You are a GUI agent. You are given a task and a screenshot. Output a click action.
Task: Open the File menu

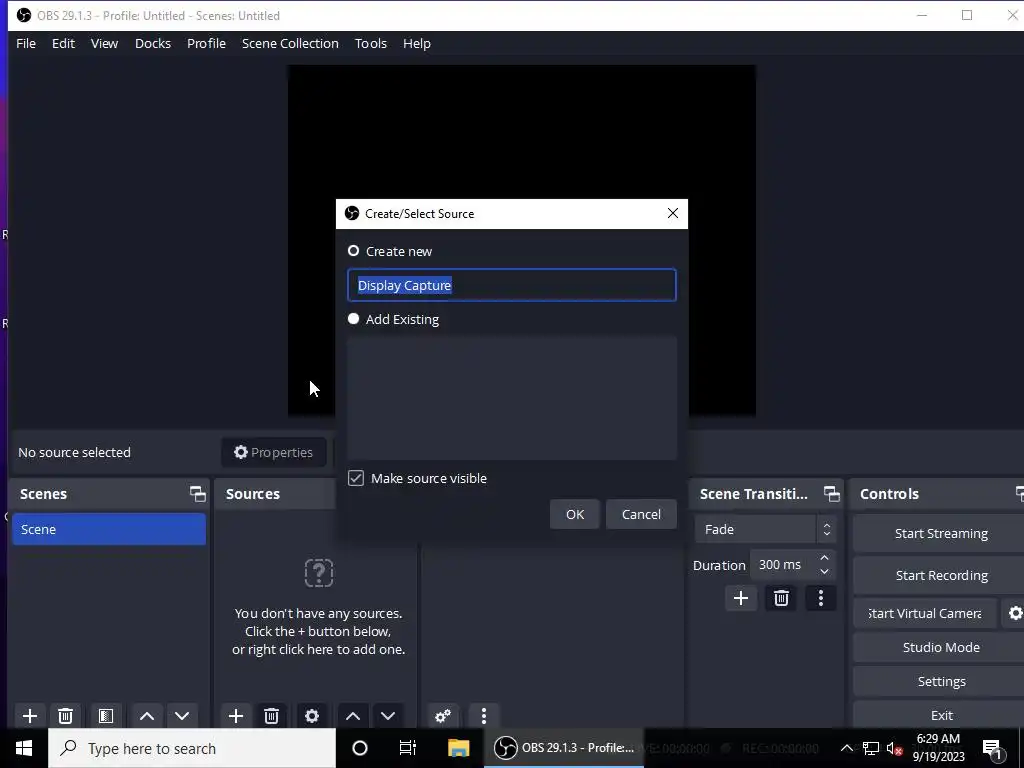pyautogui.click(x=26, y=43)
